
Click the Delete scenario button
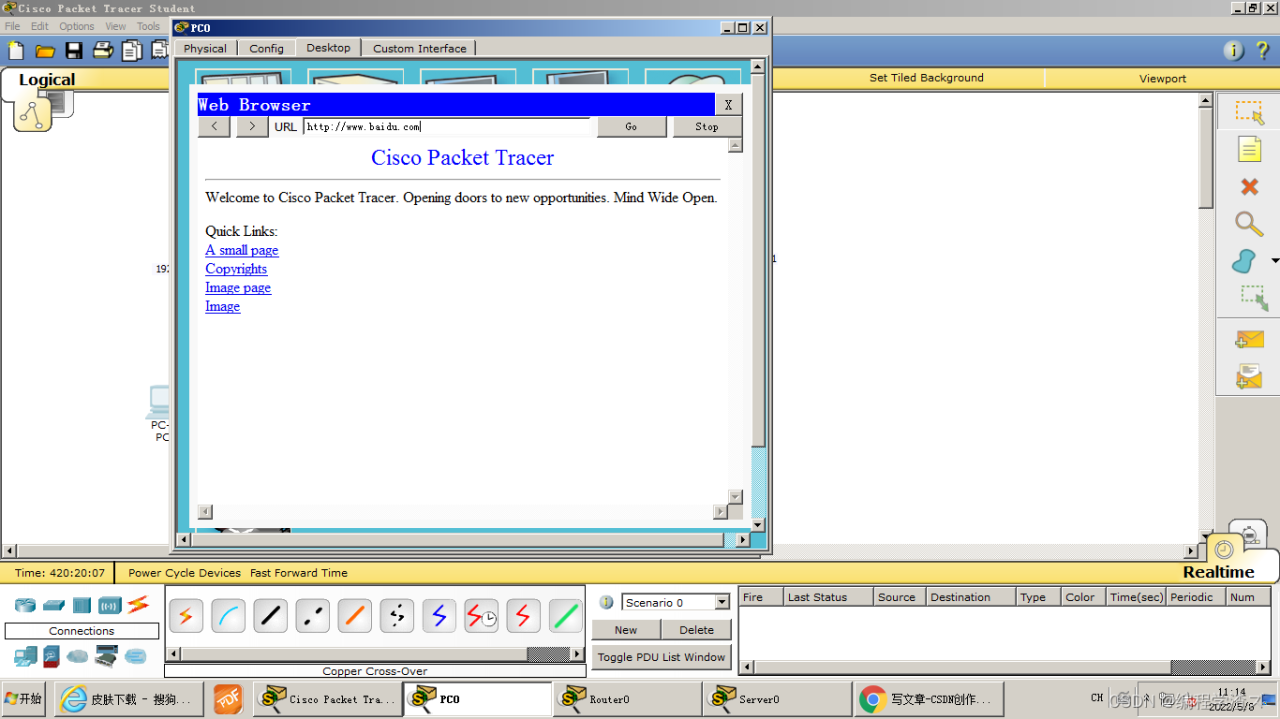[697, 630]
